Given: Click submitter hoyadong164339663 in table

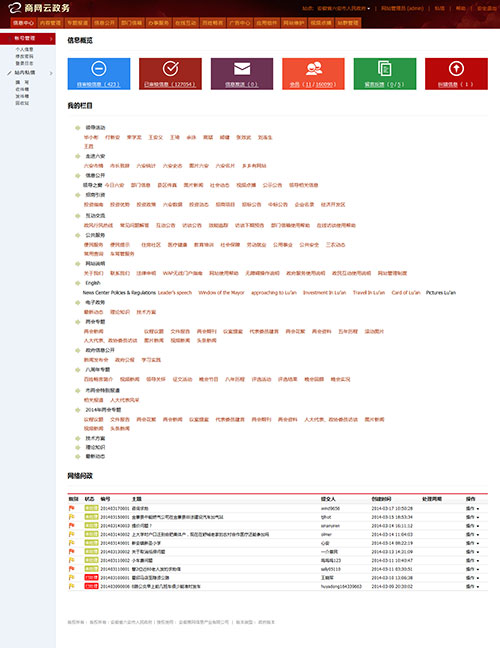Looking at the screenshot, I should pos(341,586).
